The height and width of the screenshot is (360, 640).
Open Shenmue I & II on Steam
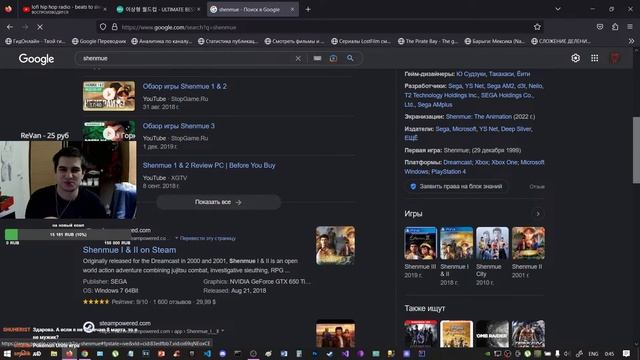point(129,250)
